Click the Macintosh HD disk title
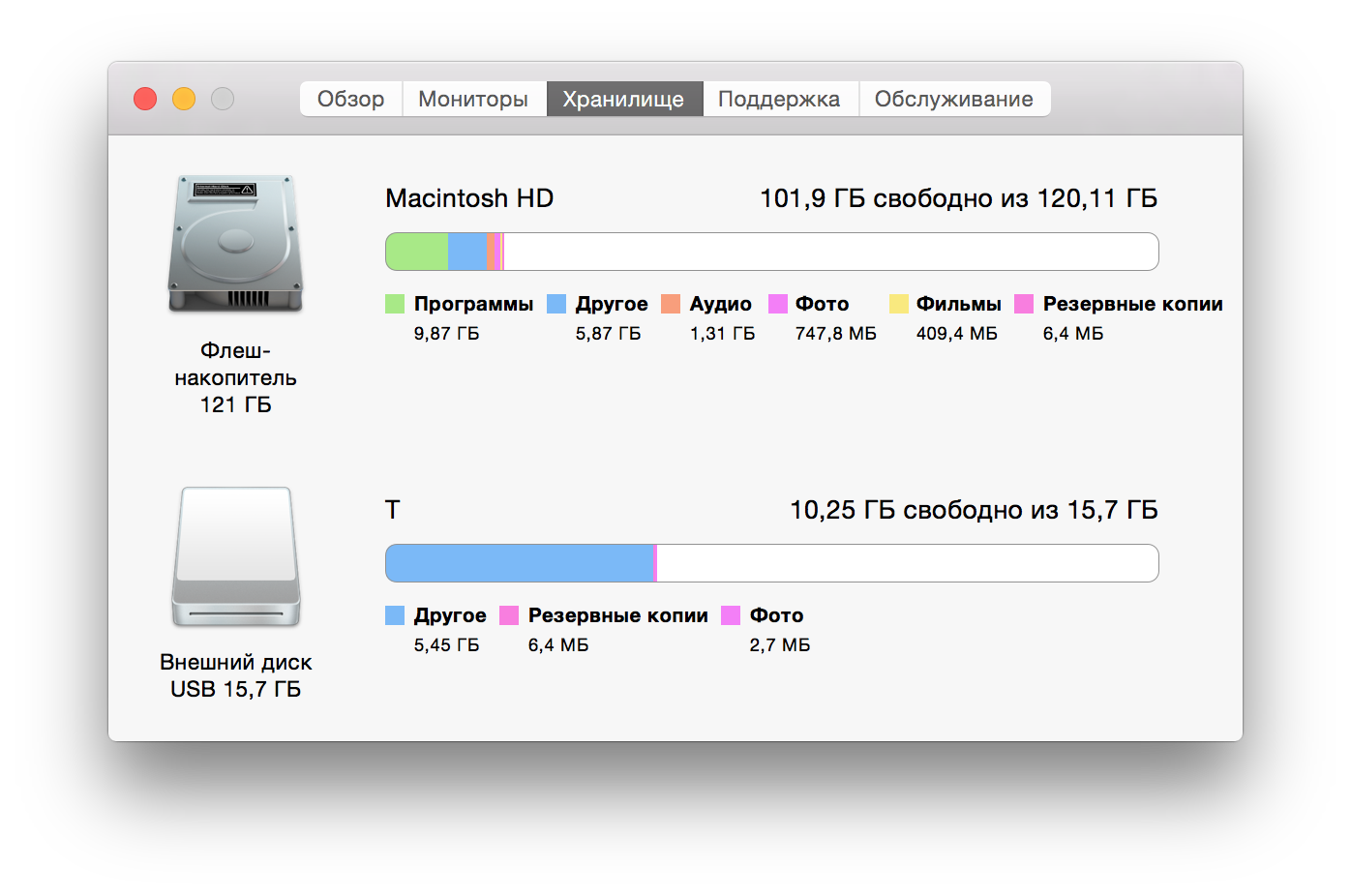This screenshot has height=896, width=1351. 468,198
